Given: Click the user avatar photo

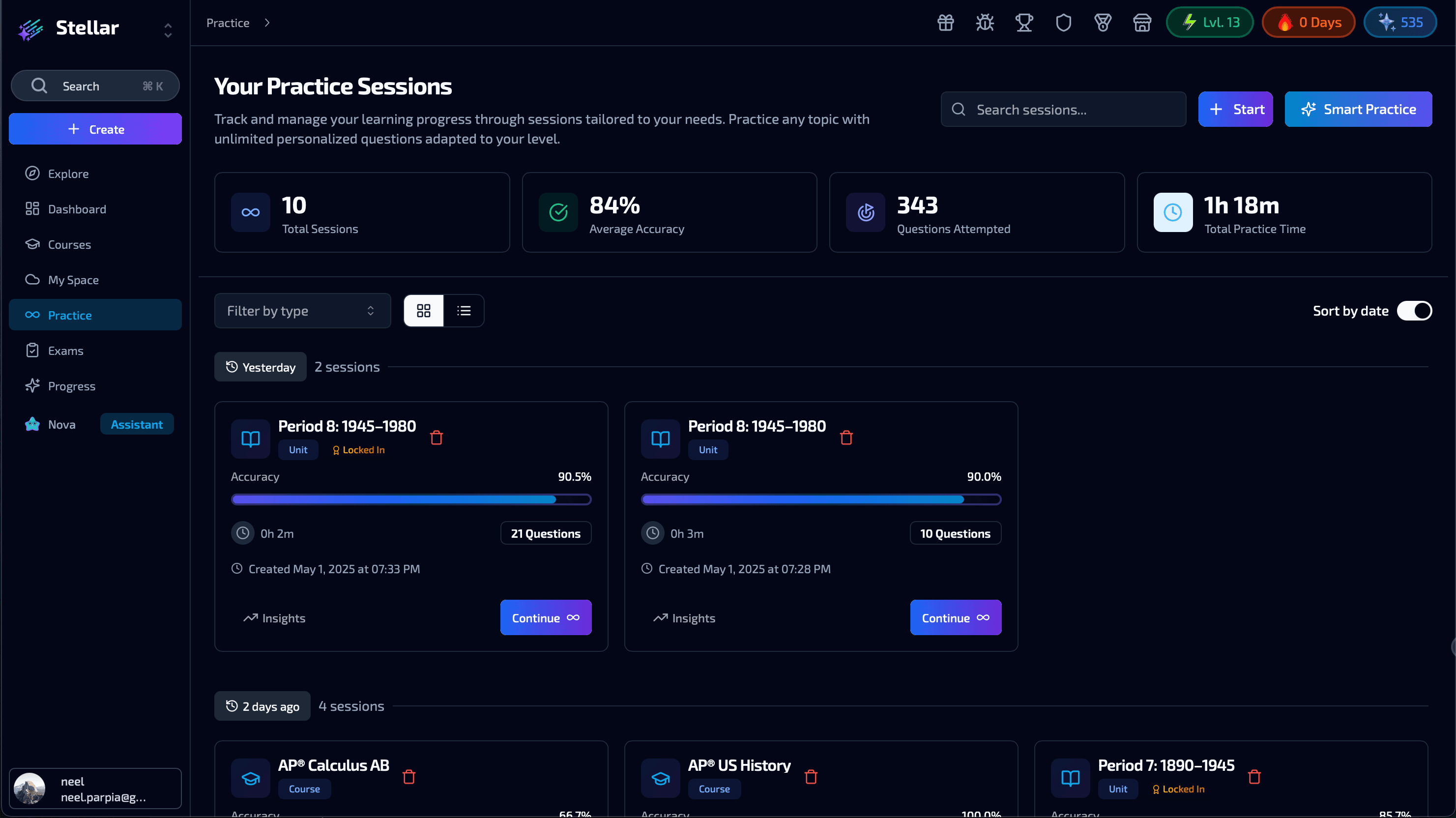Looking at the screenshot, I should pos(29,789).
